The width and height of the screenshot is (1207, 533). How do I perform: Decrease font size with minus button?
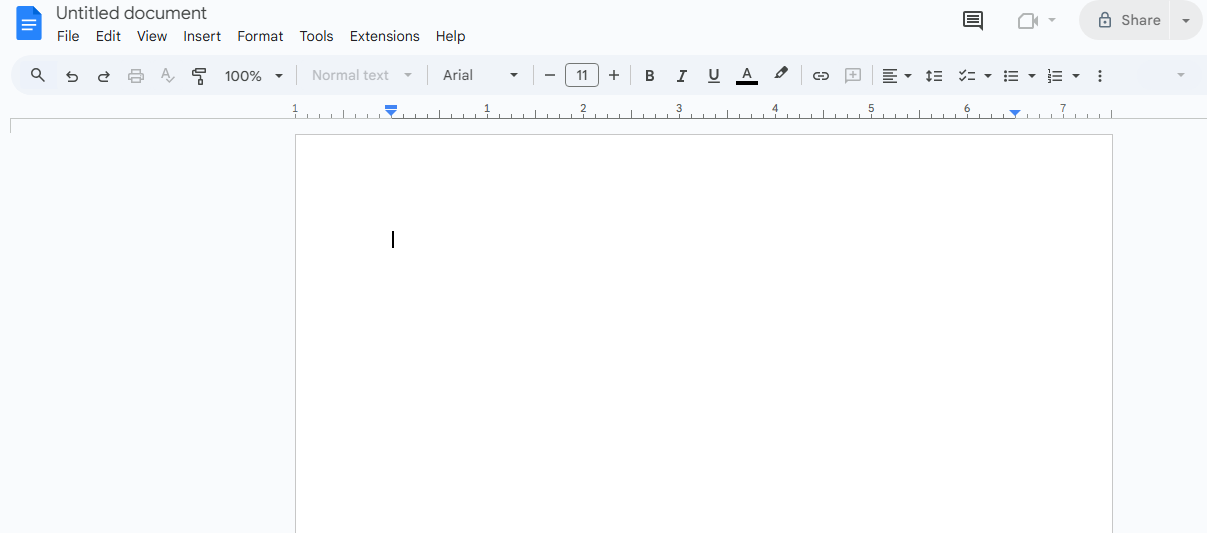(x=549, y=76)
